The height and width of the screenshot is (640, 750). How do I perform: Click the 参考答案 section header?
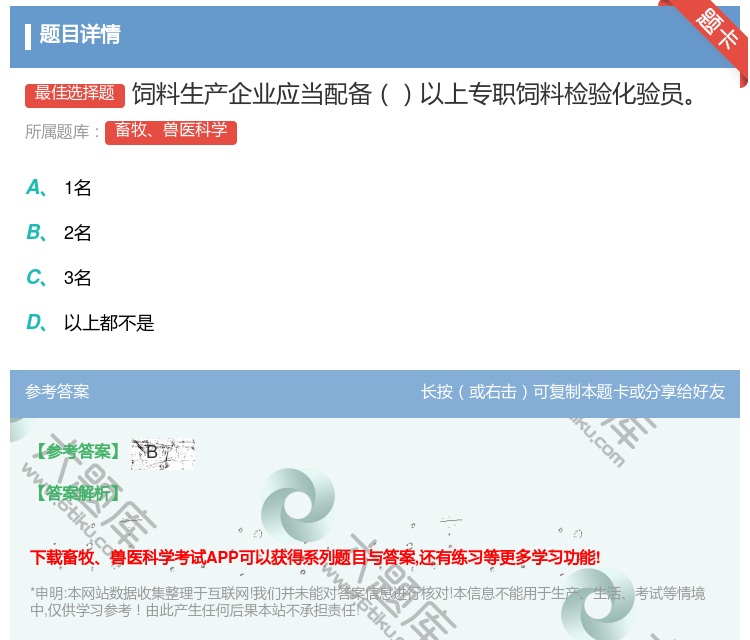click(57, 392)
